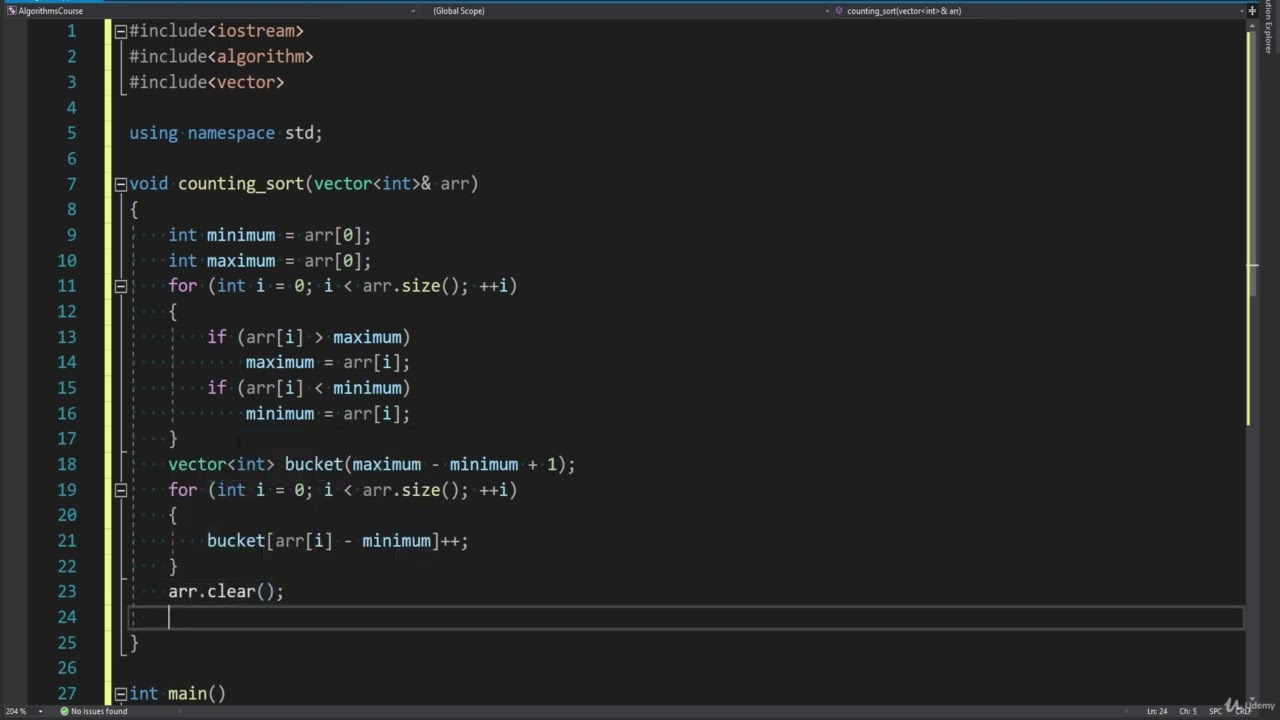Click line number 18 in the margin
Image resolution: width=1280 pixels, height=720 pixels.
pyautogui.click(x=66, y=464)
